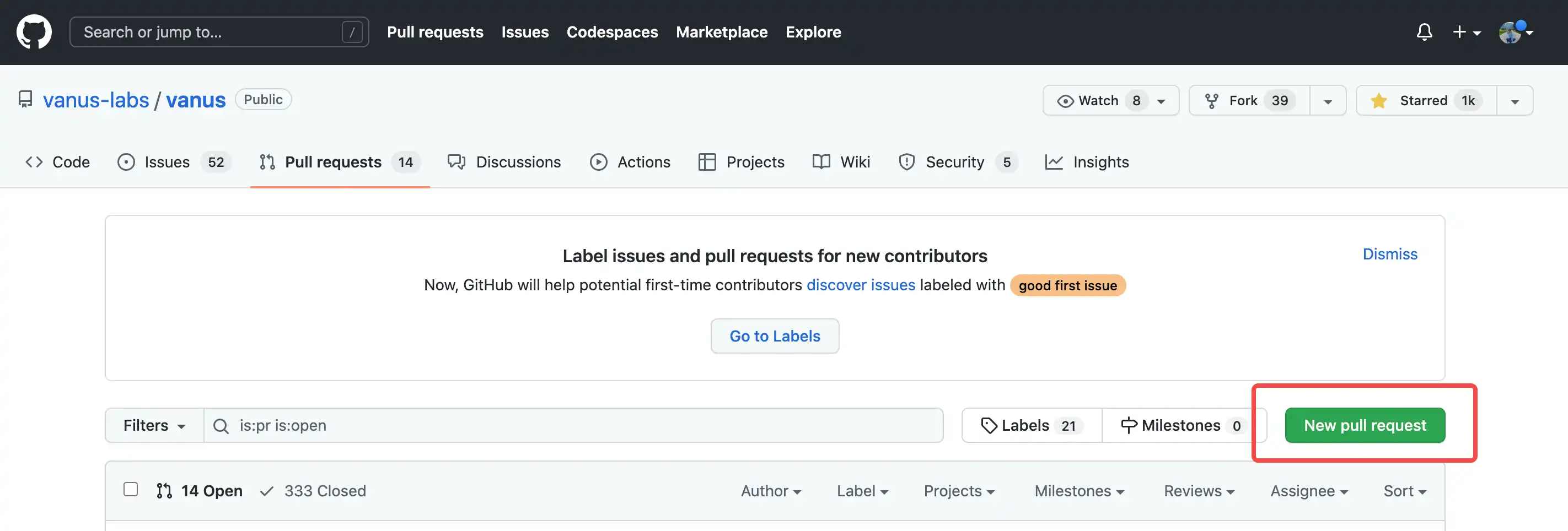The height and width of the screenshot is (531, 1568).
Task: Open the notifications bell
Action: pos(1424,31)
